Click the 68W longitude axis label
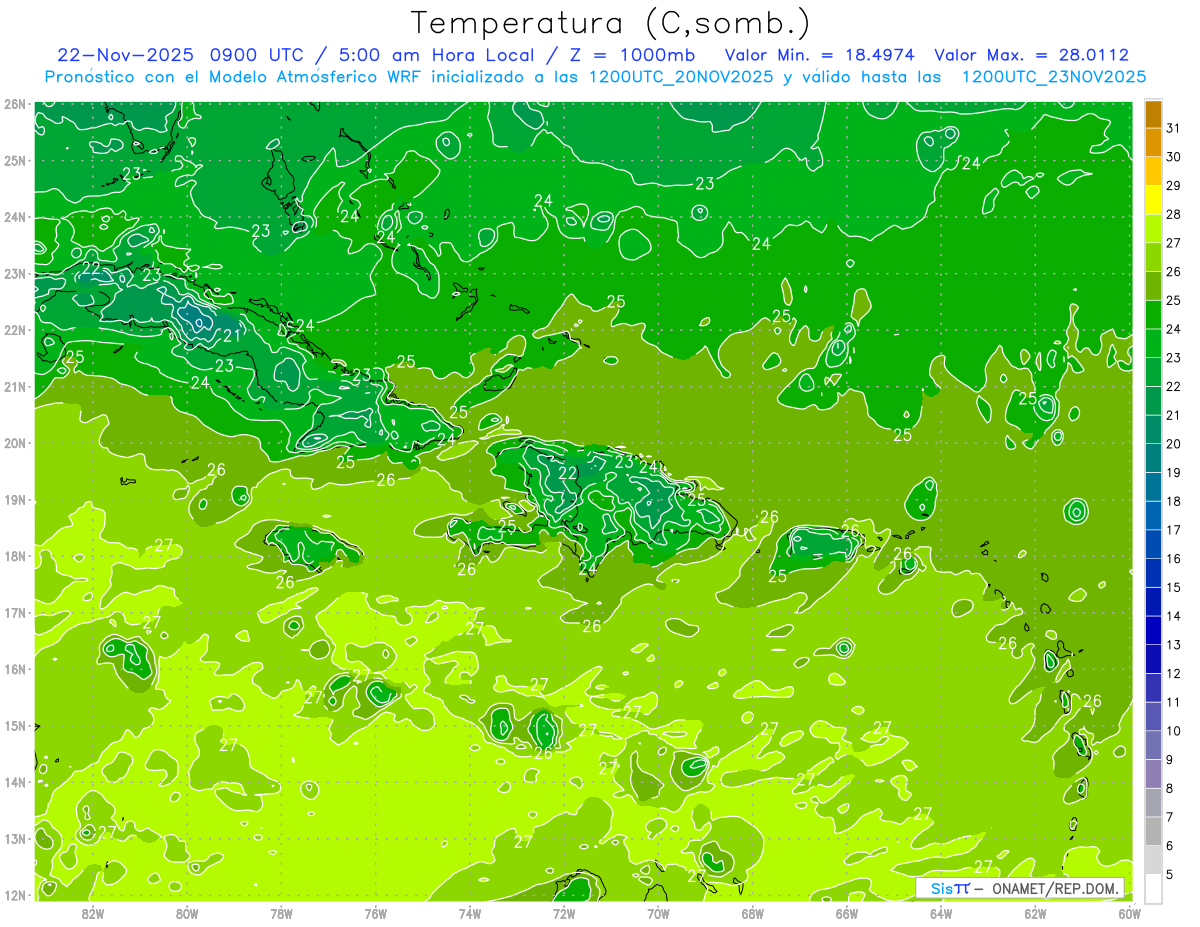 click(753, 913)
